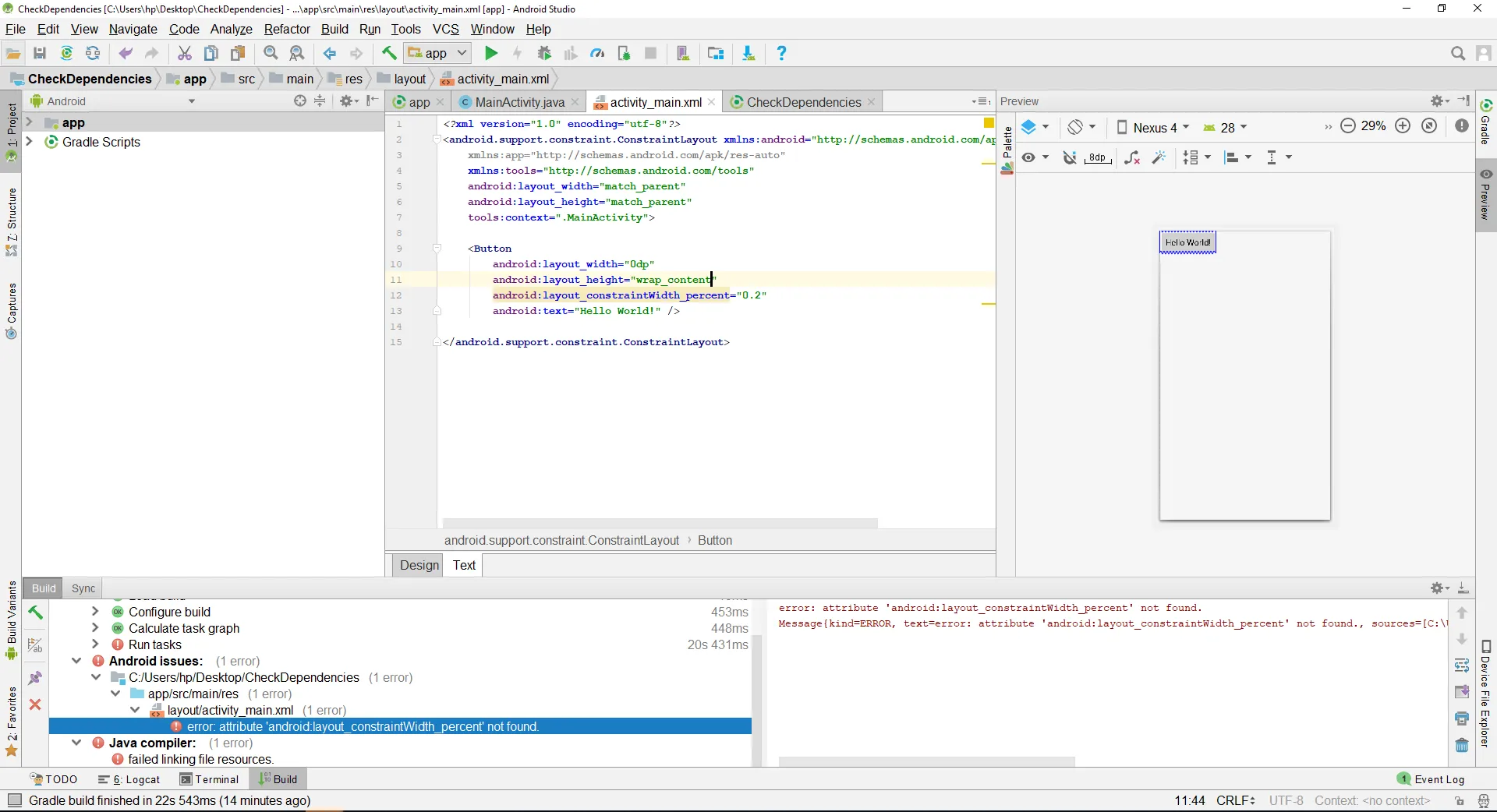The height and width of the screenshot is (812, 1497).
Task: Click the Zoom In plus icon in Preview
Action: (1403, 126)
